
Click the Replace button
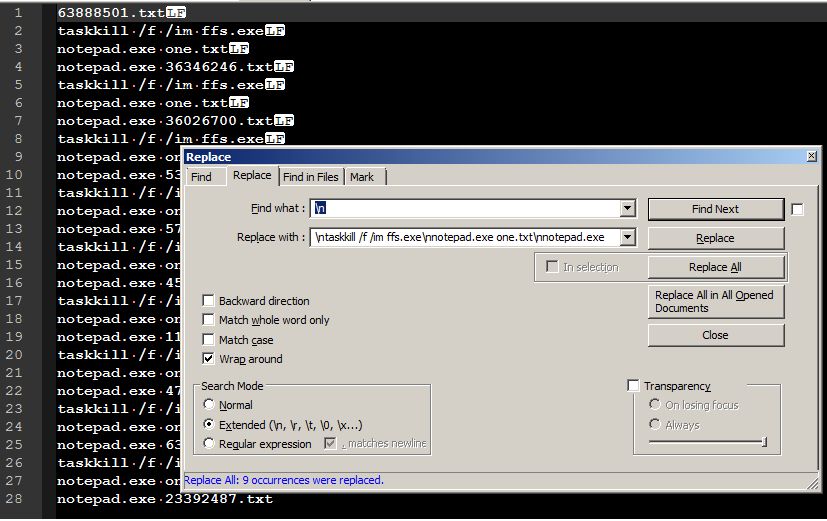tap(716, 238)
